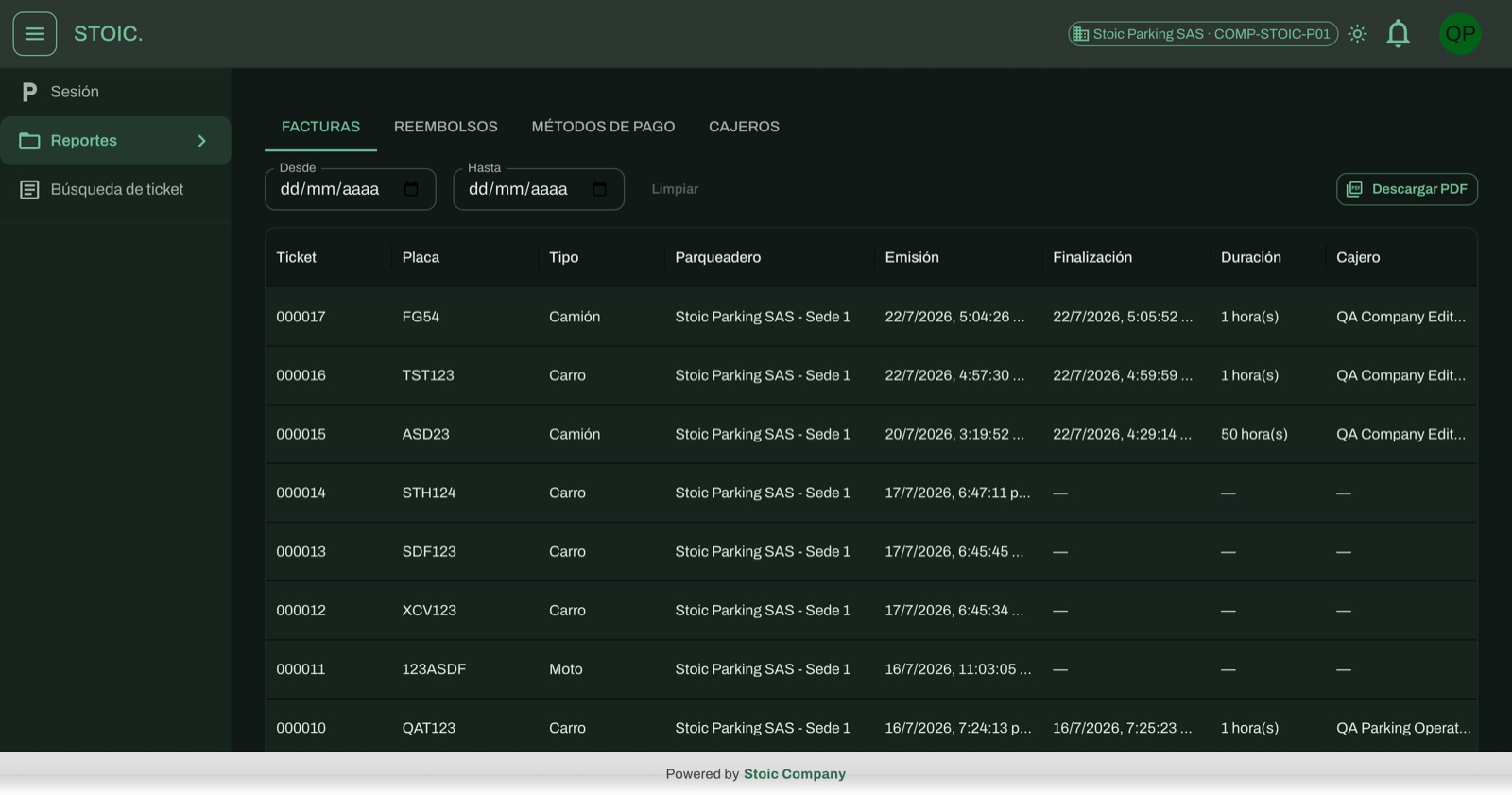
Task: Open the Hasta date picker calendar icon
Action: click(599, 189)
